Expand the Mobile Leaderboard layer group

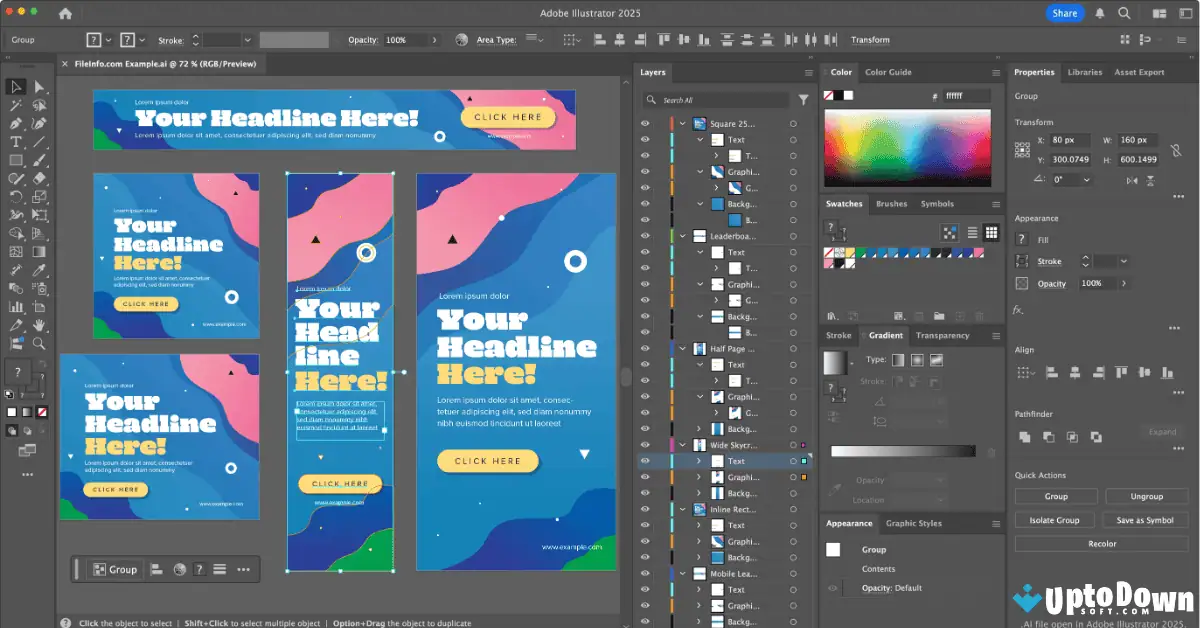tap(682, 573)
